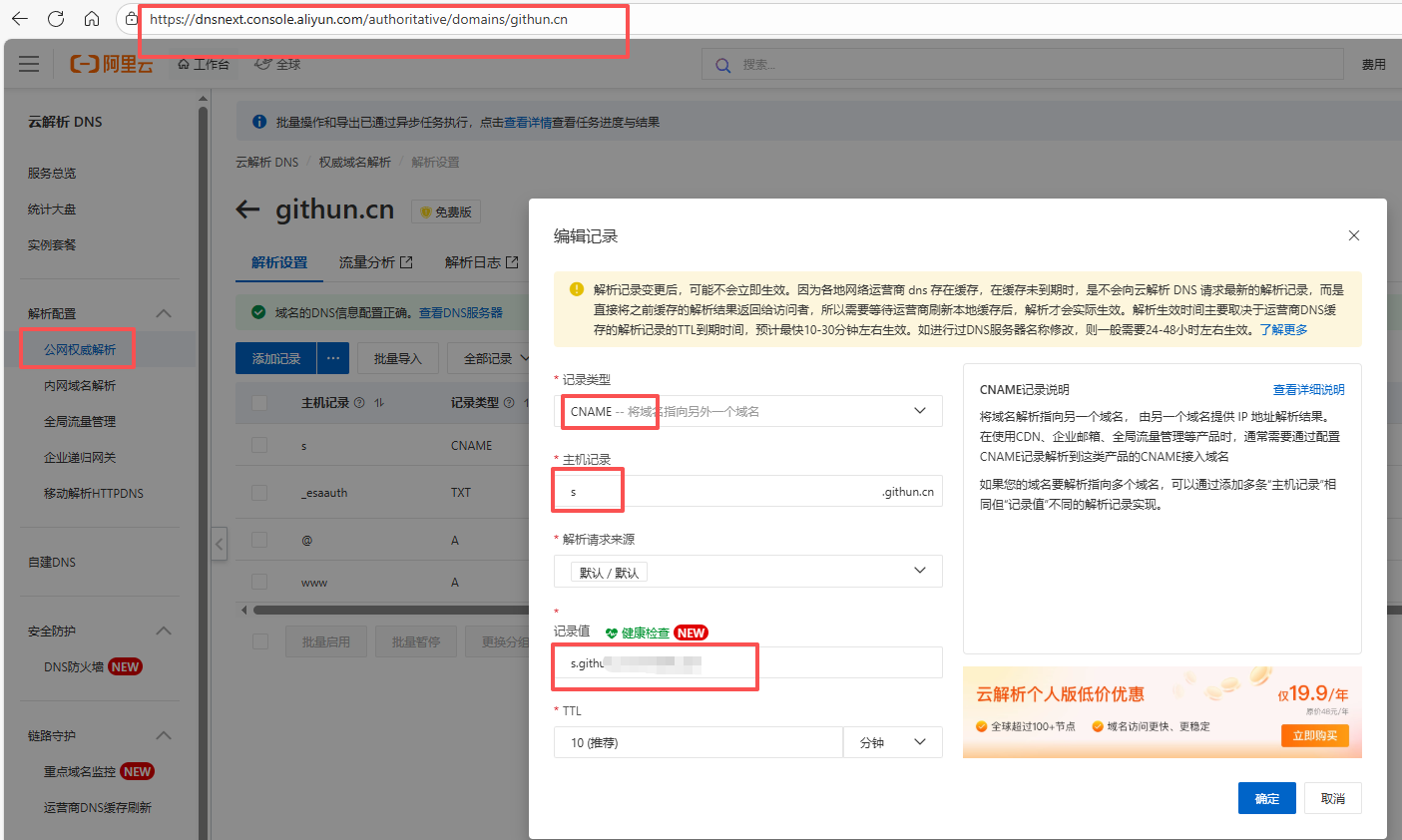This screenshot has width=1402, height=840.
Task: Click the back arrow beside githun.cn
Action: (x=247, y=210)
